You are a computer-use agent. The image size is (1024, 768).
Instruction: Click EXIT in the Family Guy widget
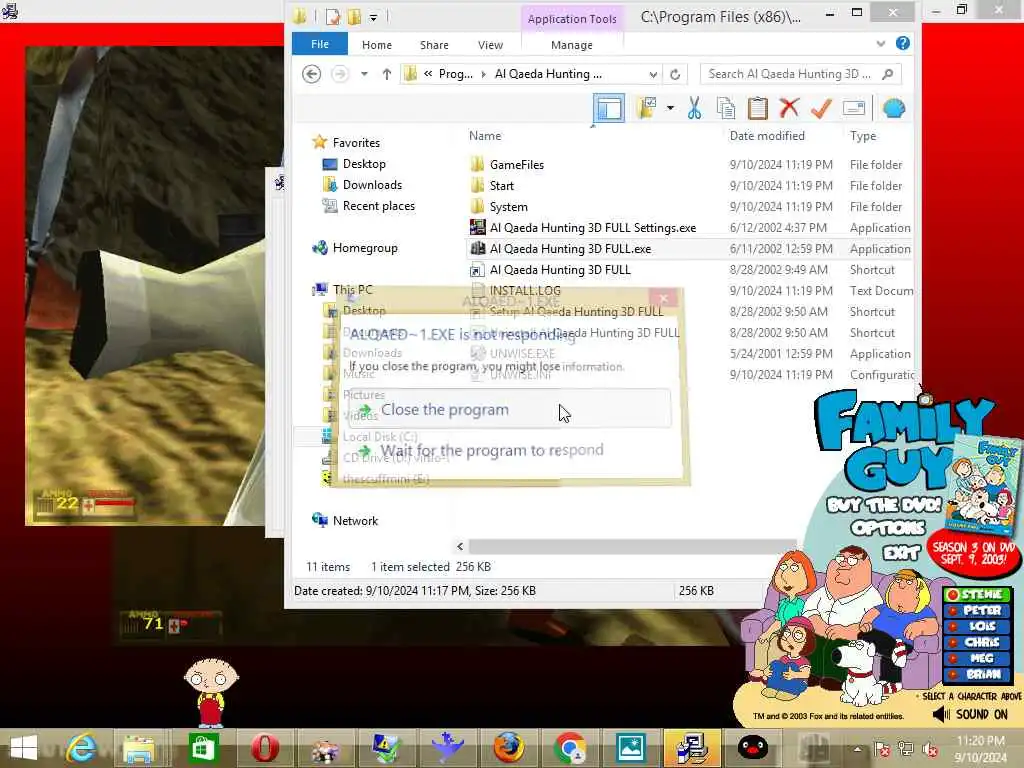tap(901, 553)
